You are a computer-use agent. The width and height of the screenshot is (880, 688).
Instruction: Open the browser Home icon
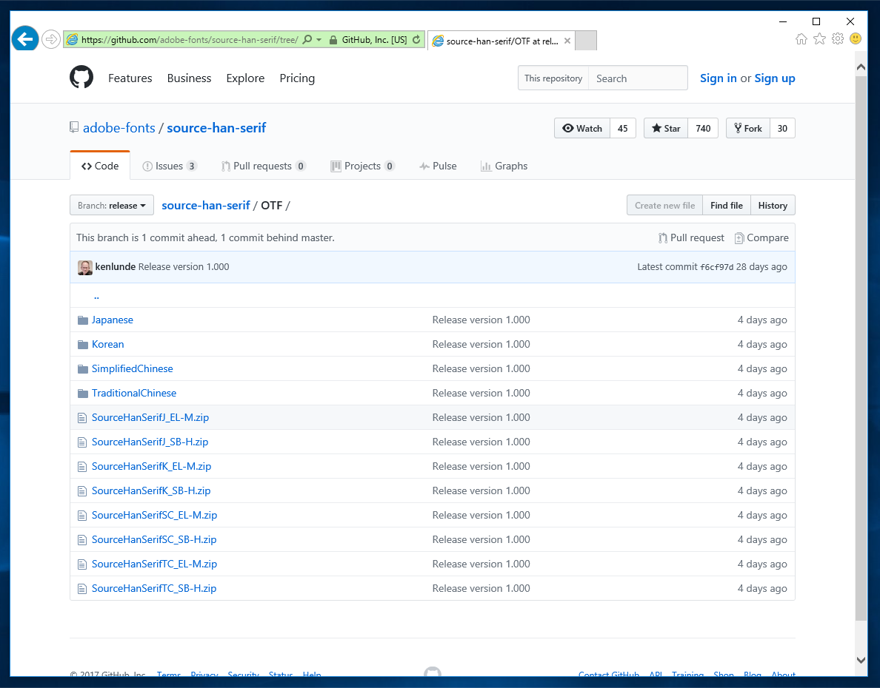click(x=801, y=39)
